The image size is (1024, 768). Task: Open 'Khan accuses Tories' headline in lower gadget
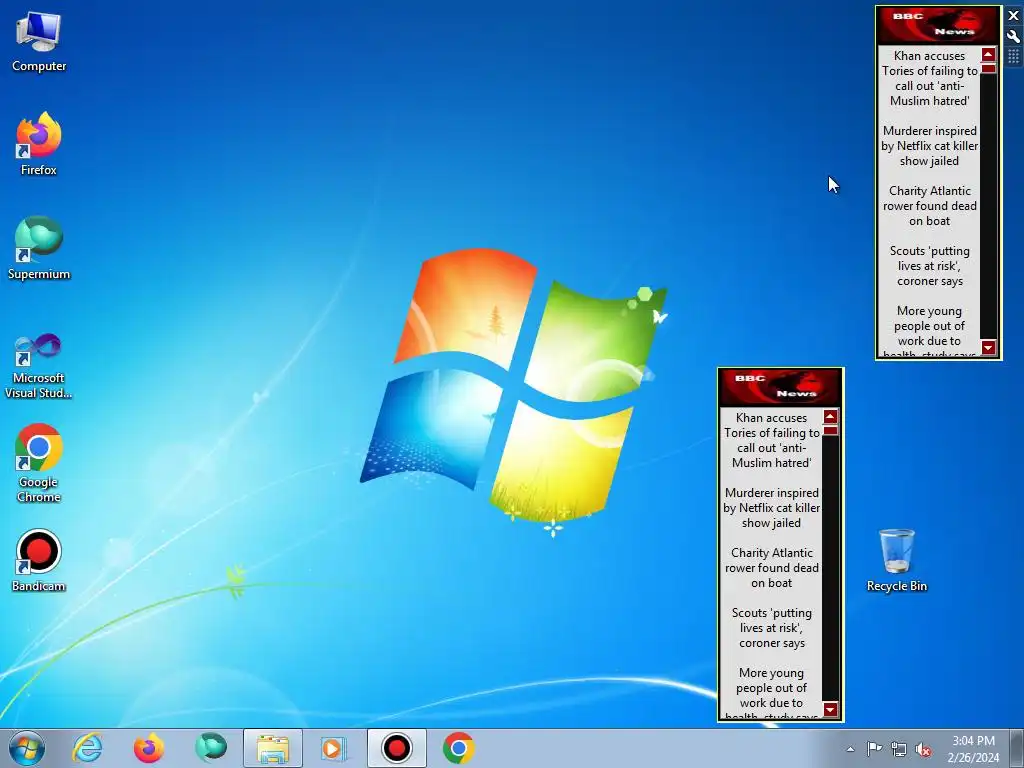pyautogui.click(x=771, y=440)
